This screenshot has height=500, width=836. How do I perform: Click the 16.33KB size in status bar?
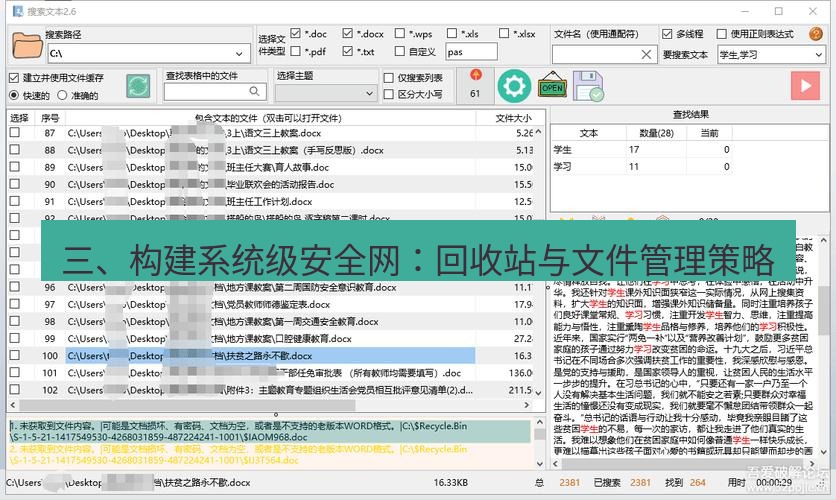click(451, 482)
